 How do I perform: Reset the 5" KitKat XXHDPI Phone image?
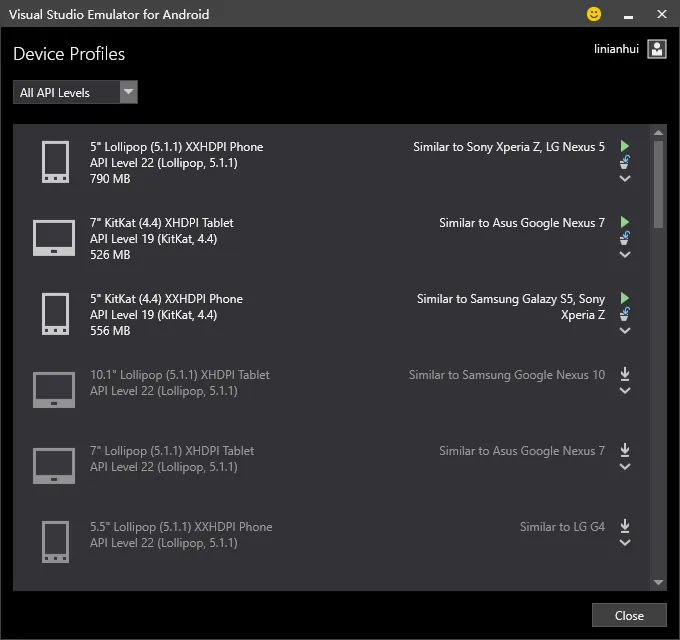[x=625, y=314]
